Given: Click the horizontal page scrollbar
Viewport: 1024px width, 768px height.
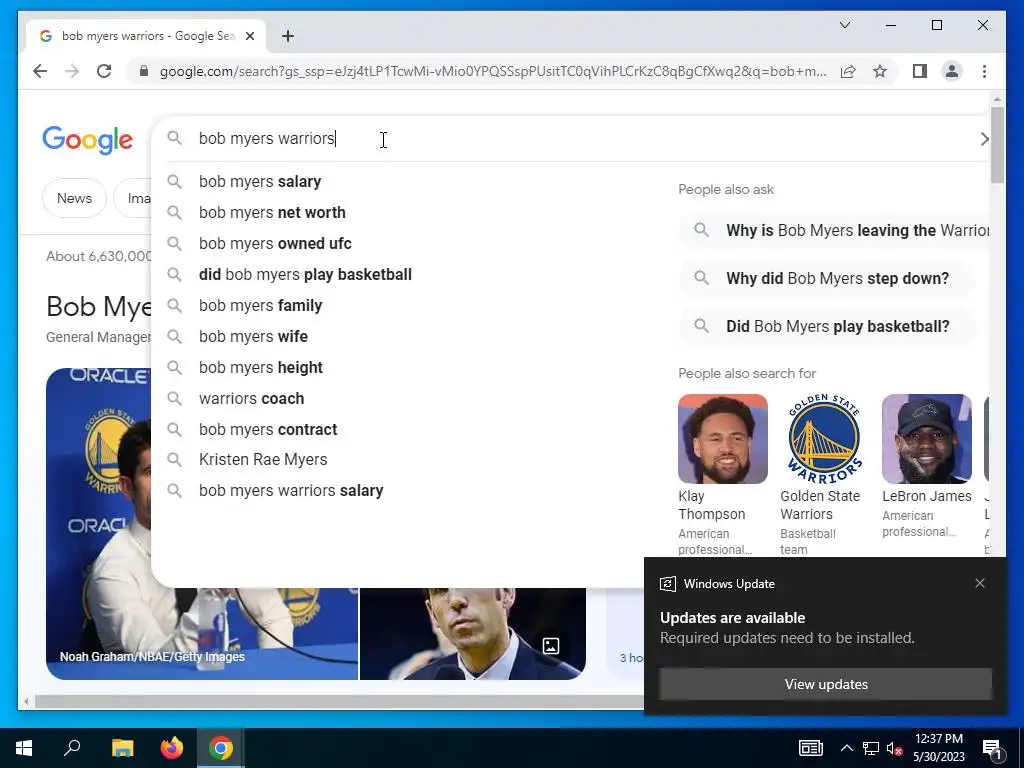Looking at the screenshot, I should point(340,702).
